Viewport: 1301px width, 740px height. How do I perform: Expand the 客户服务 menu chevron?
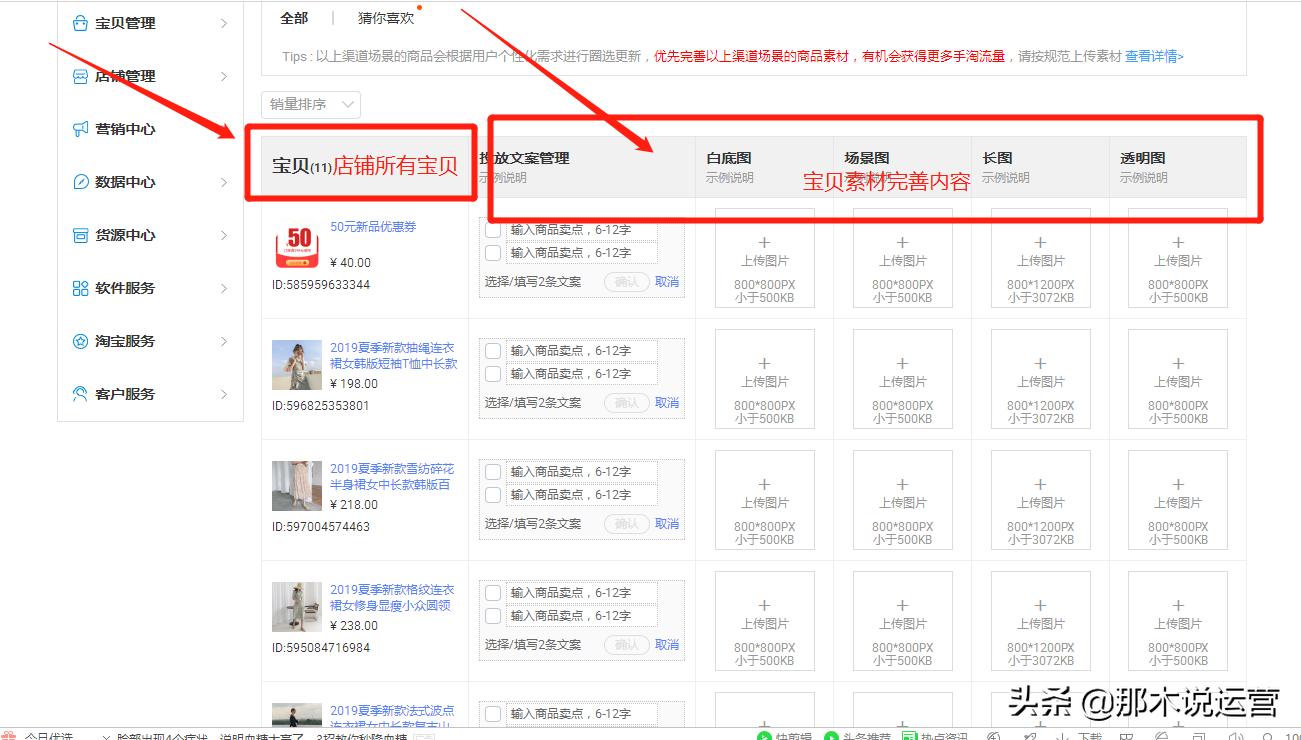tap(225, 393)
